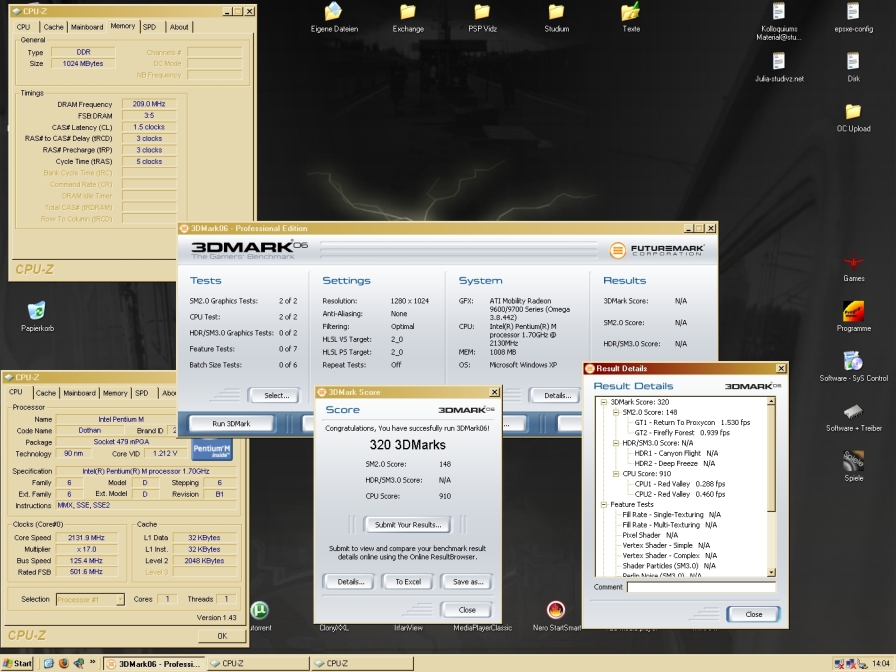Open the OC Upload folder
Image resolution: width=896 pixels, height=672 pixels.
(x=853, y=117)
